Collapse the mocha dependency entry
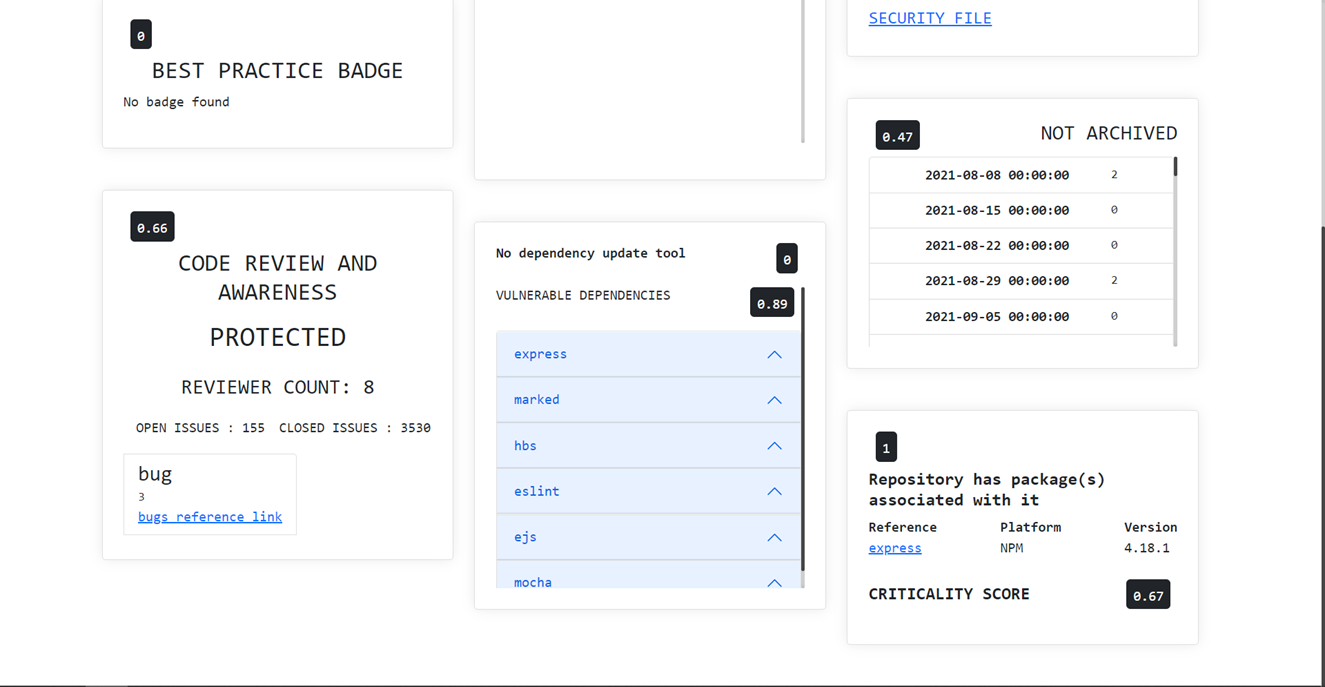The height and width of the screenshot is (687, 1325). 773,582
